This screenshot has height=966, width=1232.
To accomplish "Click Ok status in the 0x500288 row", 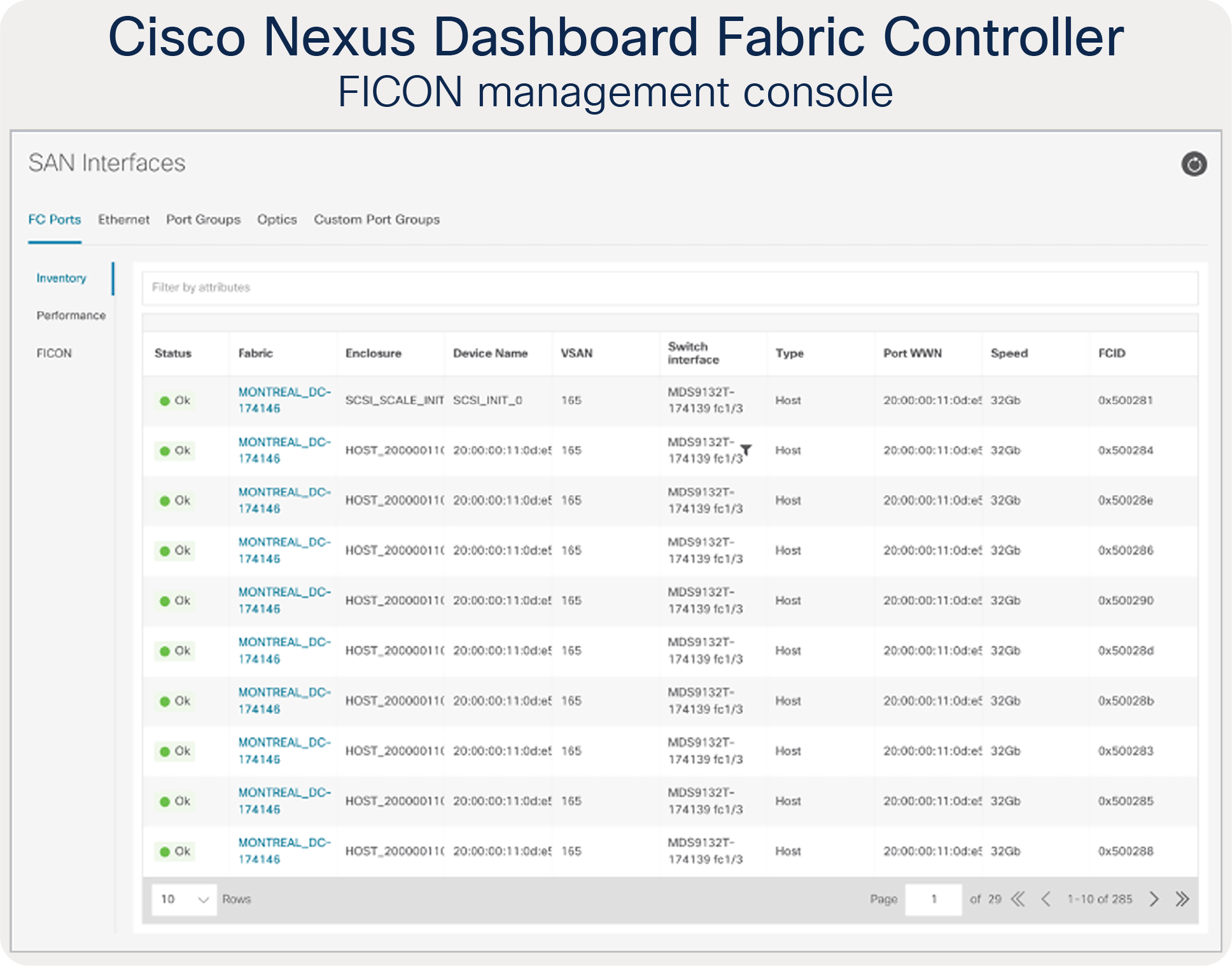I will coord(175,851).
